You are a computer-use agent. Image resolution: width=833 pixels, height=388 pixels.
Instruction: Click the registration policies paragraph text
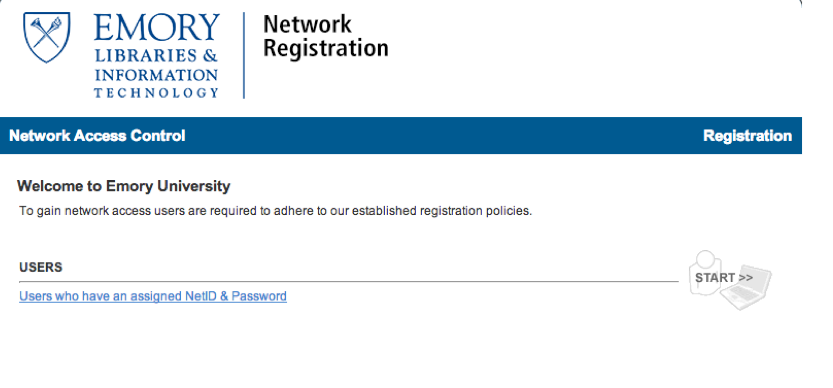click(276, 211)
